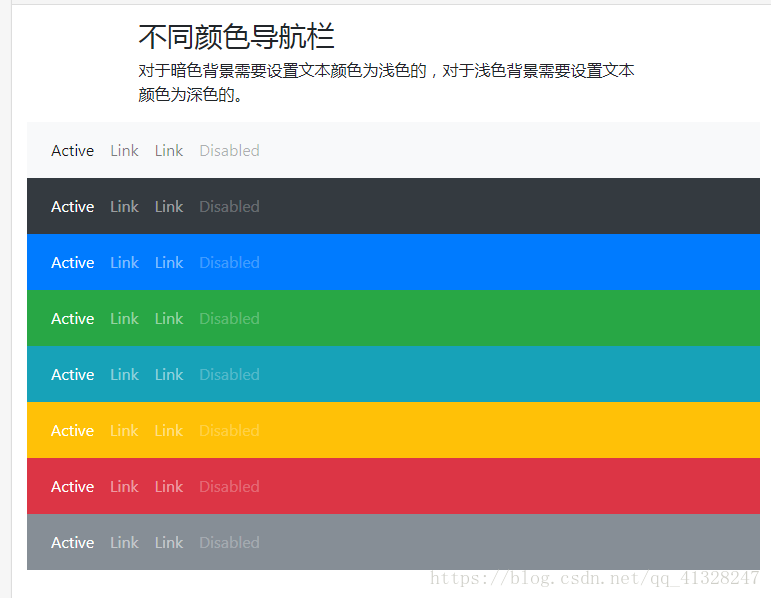Image resolution: width=771 pixels, height=598 pixels.
Task: Click Disabled in the dark navbar
Action: click(x=229, y=207)
